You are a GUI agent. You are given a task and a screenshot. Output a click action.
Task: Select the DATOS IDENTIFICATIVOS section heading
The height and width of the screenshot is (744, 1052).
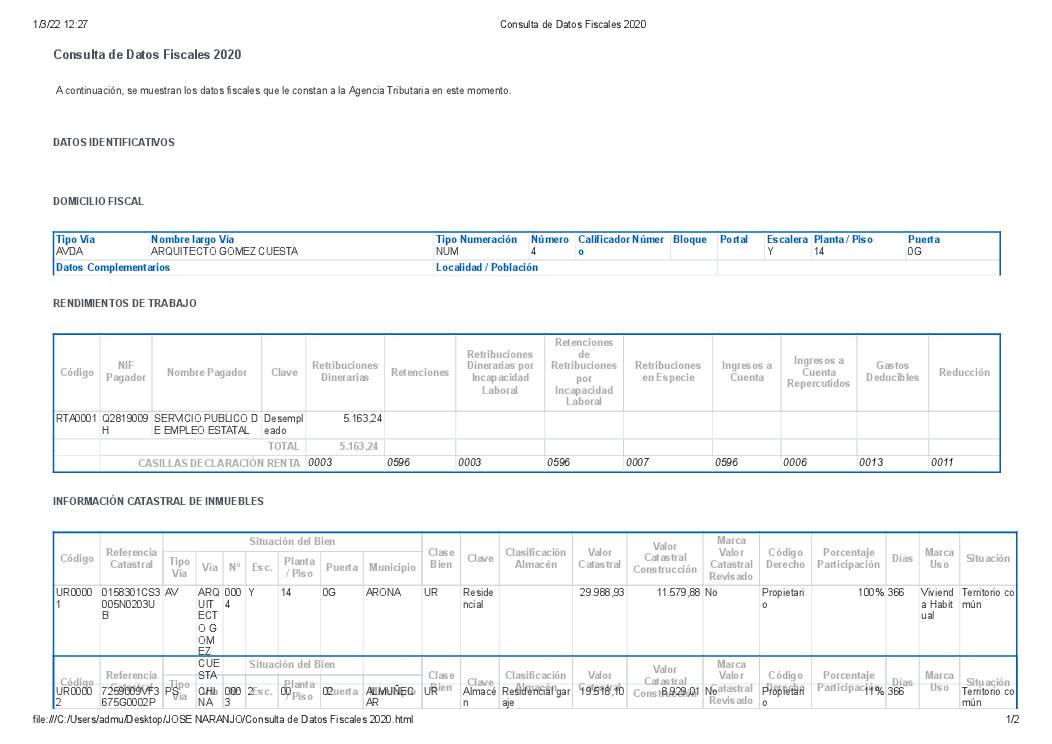(114, 143)
